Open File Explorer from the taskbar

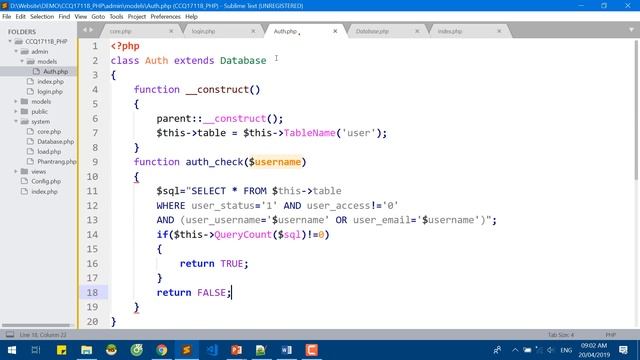[x=87, y=350]
